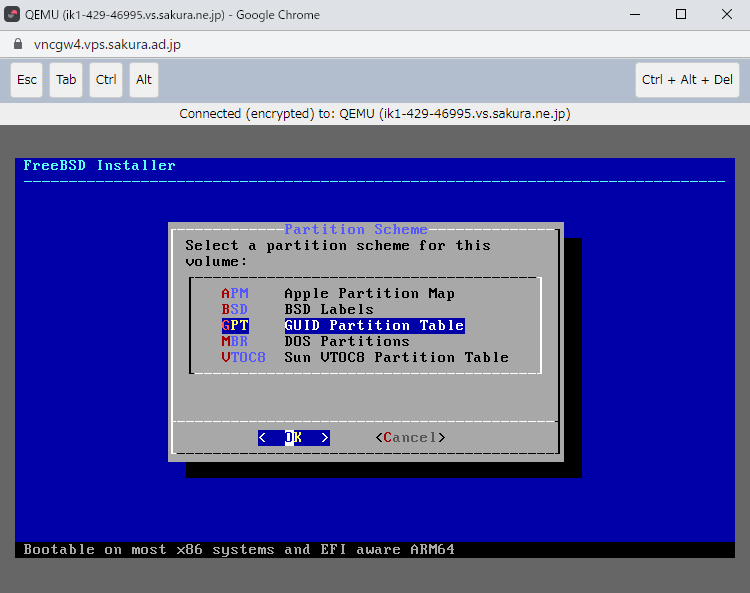750x593 pixels.
Task: Confirm with the OK button
Action: pos(293,437)
